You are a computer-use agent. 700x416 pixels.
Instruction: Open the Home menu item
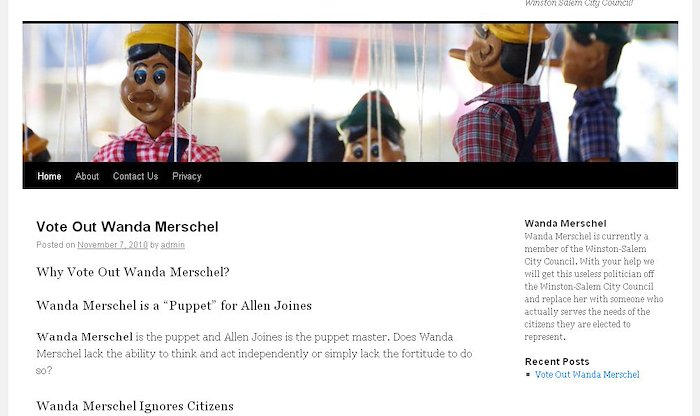click(49, 176)
